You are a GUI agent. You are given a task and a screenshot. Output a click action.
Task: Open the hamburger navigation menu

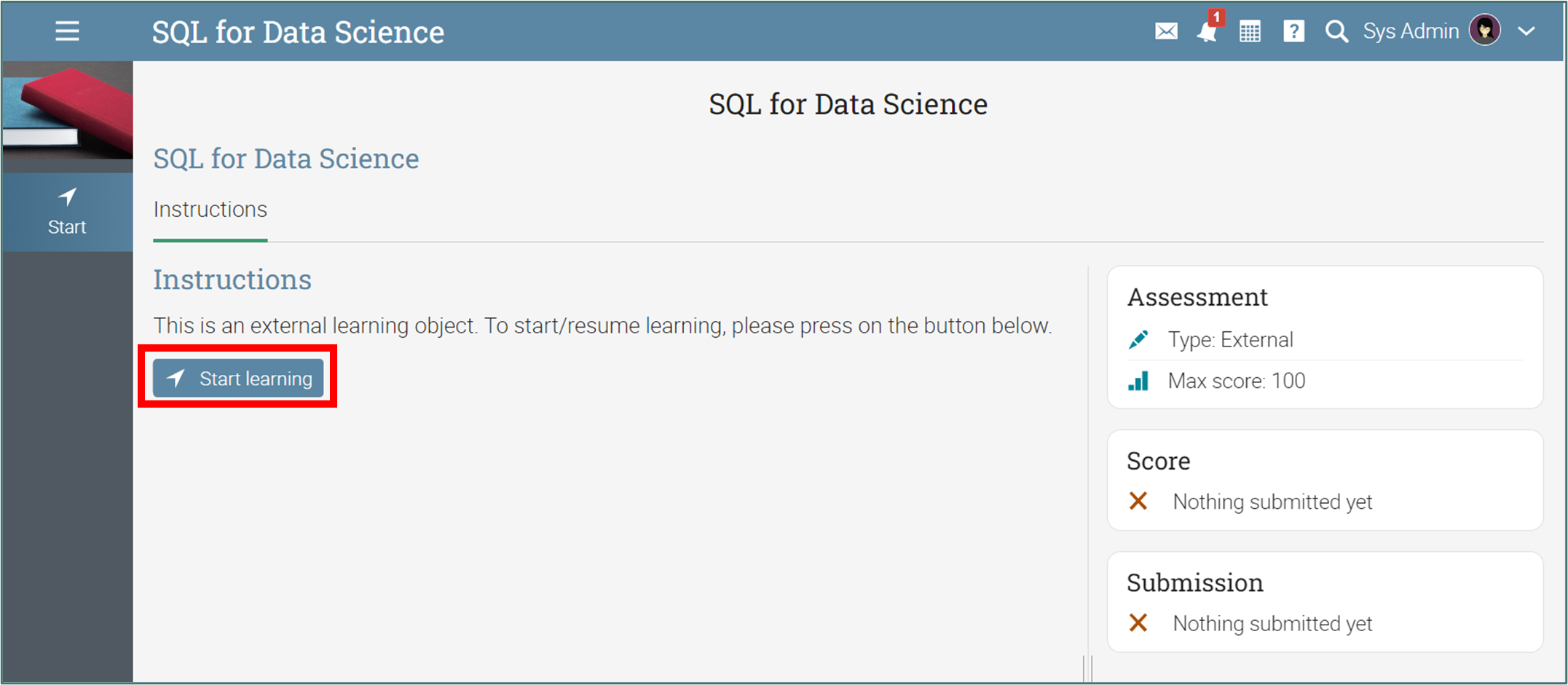tap(67, 31)
